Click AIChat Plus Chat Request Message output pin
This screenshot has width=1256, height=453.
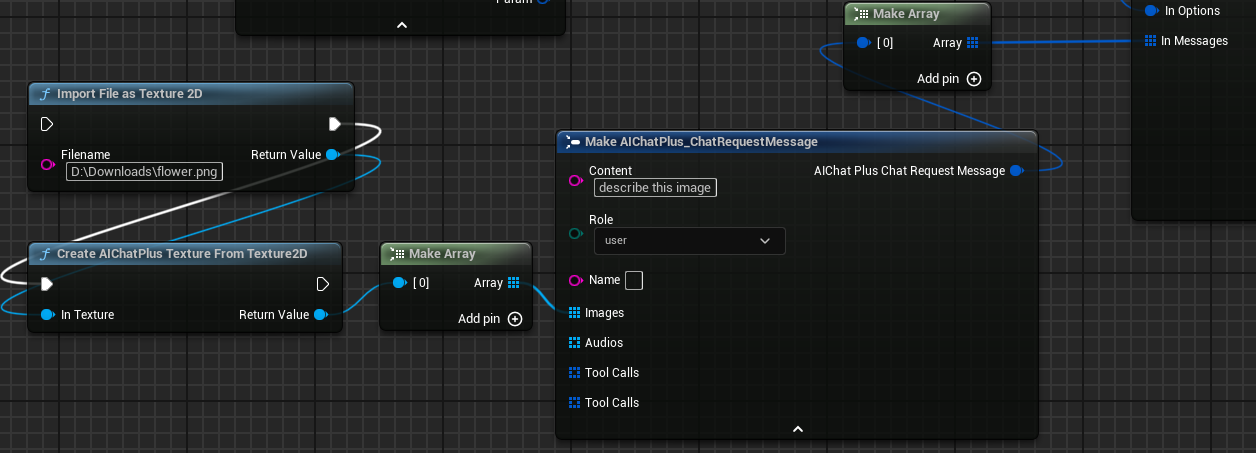[1016, 171]
